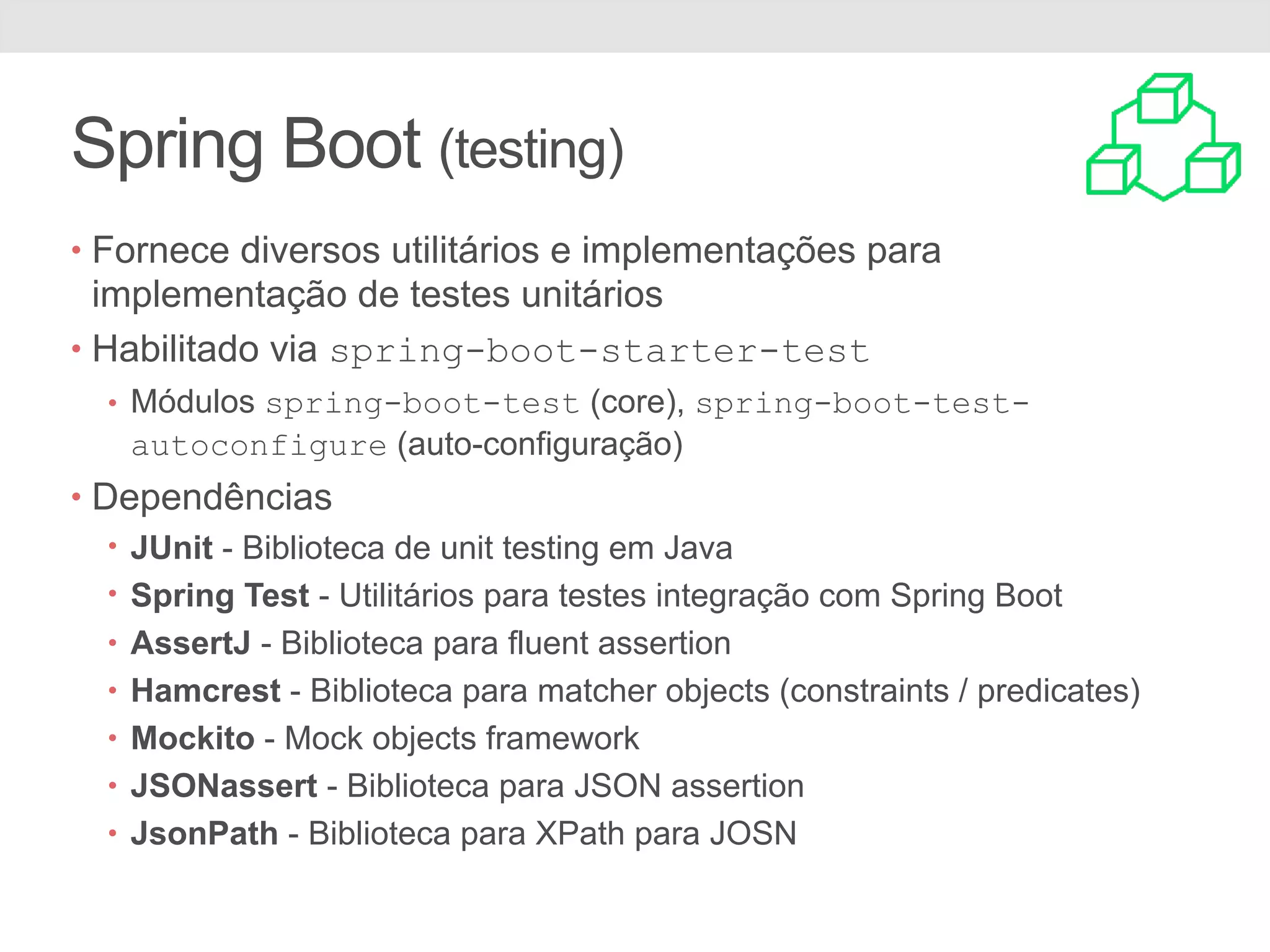Click the bold 'JUnit' entry
The height and width of the screenshot is (952, 1270).
click(x=172, y=549)
